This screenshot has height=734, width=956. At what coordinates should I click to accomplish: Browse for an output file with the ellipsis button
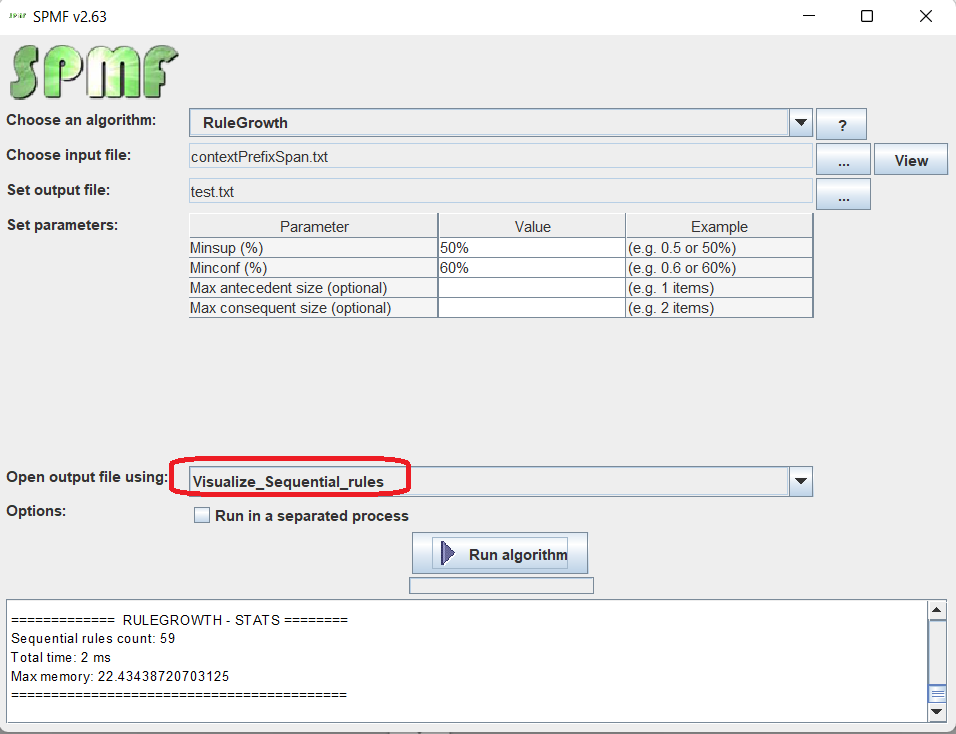(843, 195)
